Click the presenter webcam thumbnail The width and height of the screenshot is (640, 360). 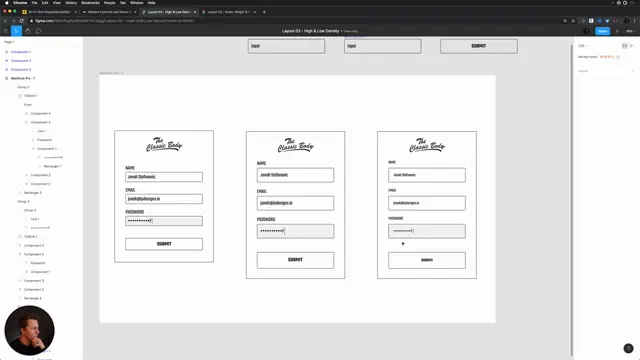[x=29, y=331]
